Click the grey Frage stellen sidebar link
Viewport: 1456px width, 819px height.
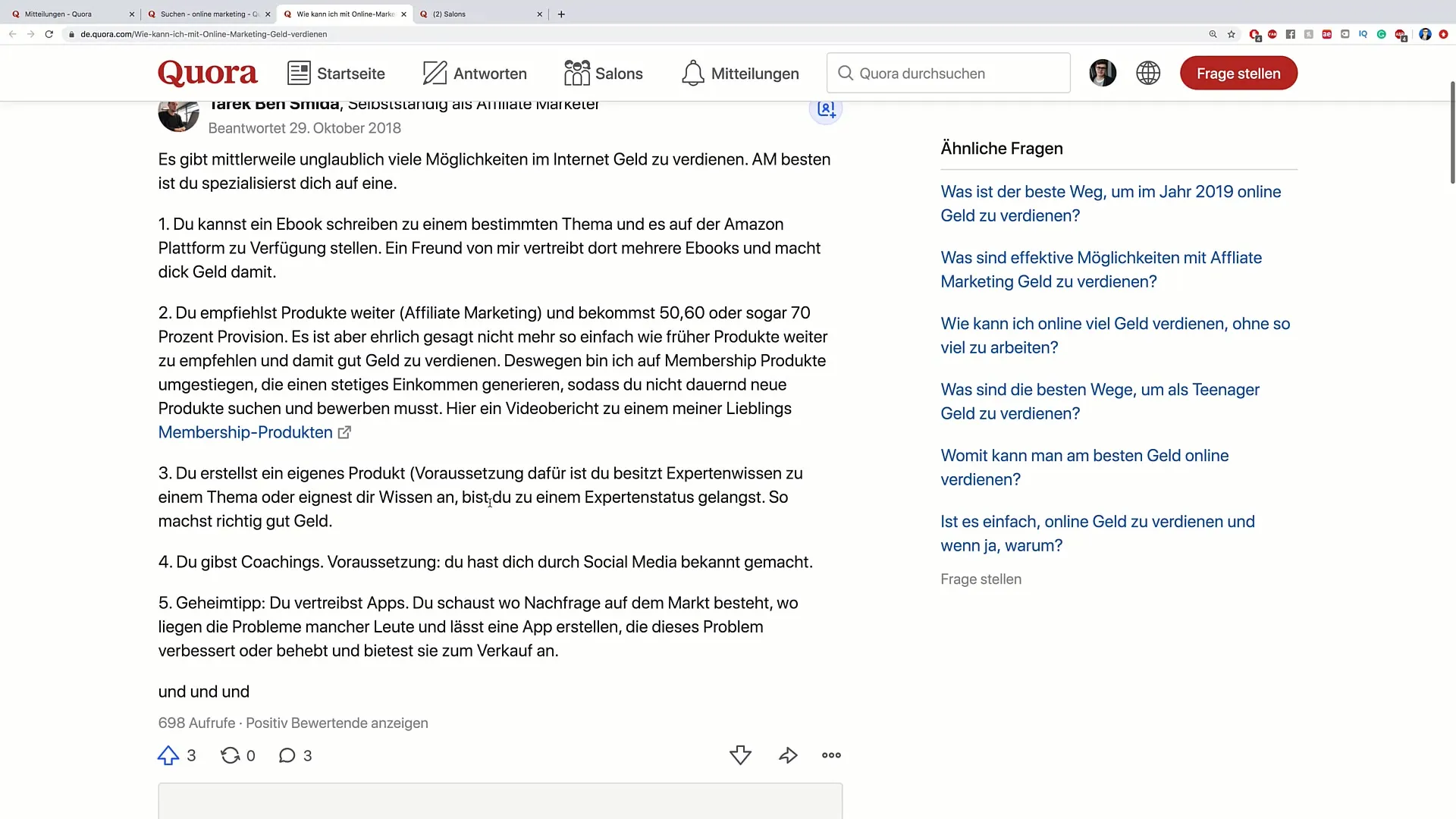click(981, 579)
